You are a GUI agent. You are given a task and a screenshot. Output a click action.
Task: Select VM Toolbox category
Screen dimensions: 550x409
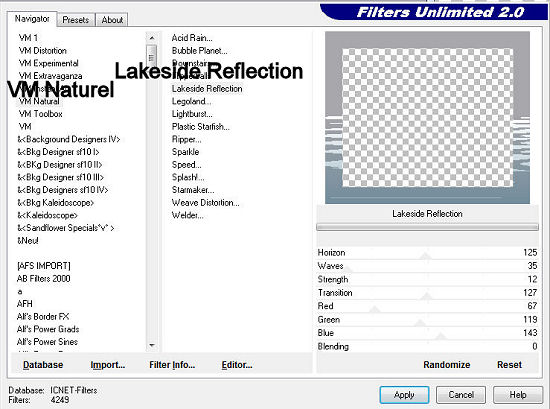click(x=41, y=114)
